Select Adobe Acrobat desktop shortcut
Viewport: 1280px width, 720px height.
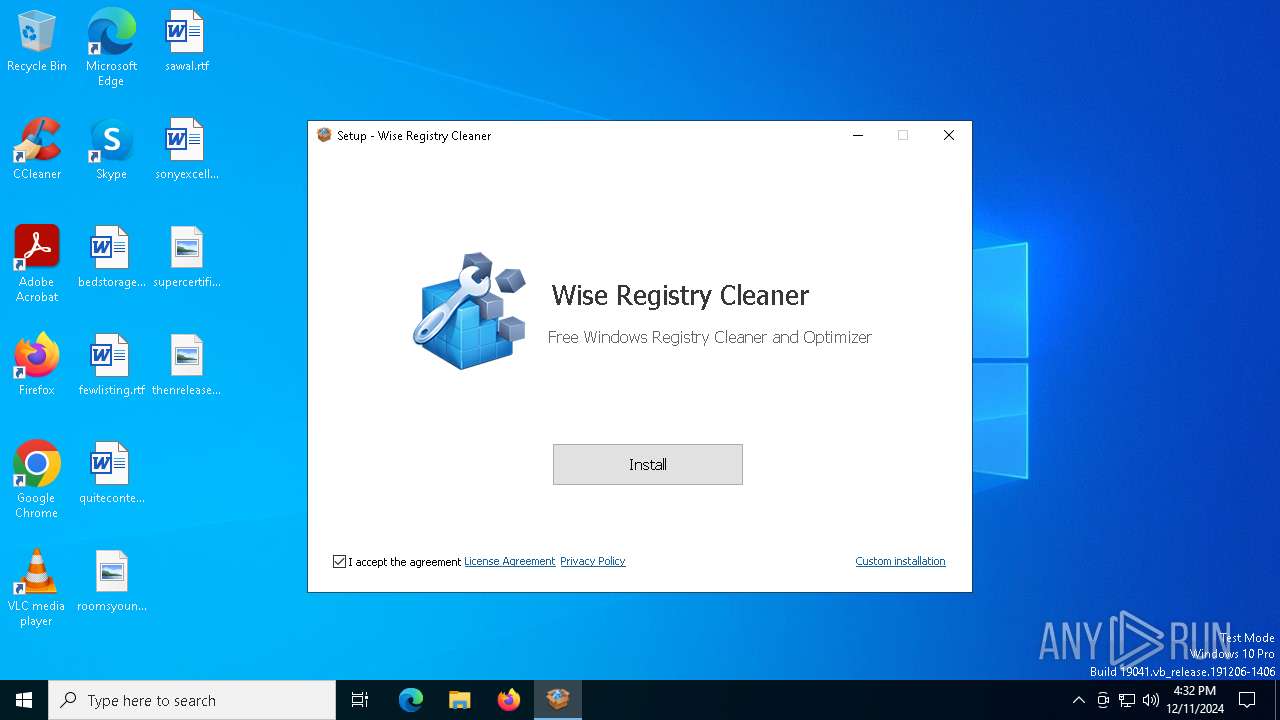(x=37, y=264)
